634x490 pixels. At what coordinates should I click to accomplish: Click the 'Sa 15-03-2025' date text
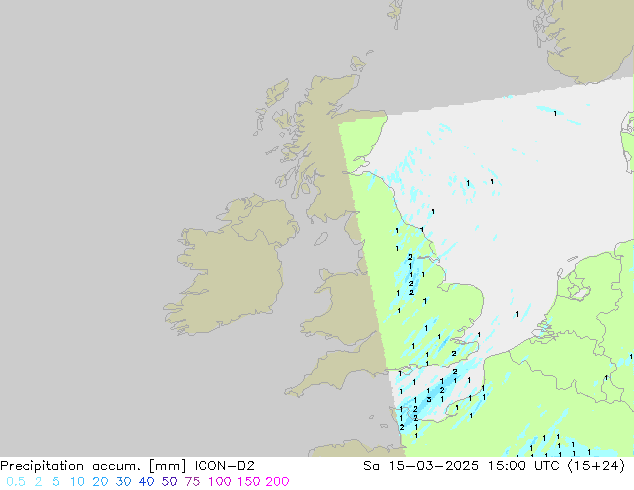pyautogui.click(x=421, y=466)
